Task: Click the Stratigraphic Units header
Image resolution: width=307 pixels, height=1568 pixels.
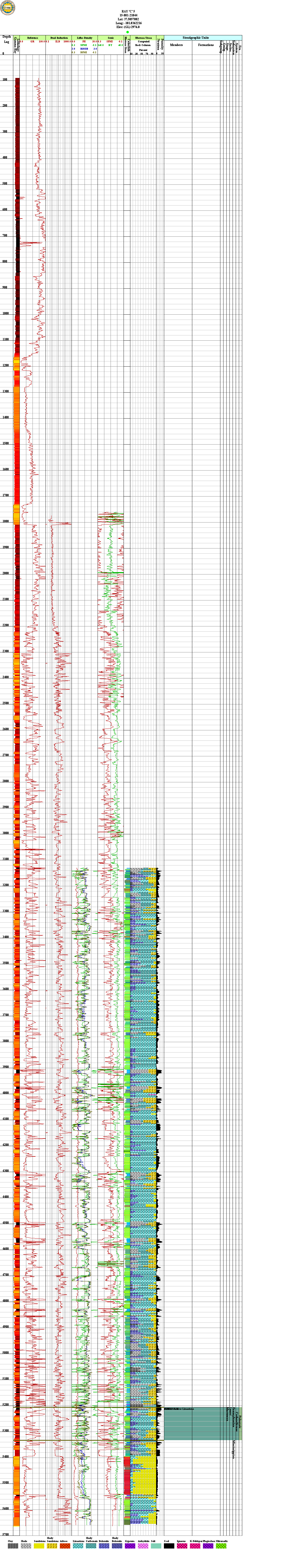Action: (203, 37)
